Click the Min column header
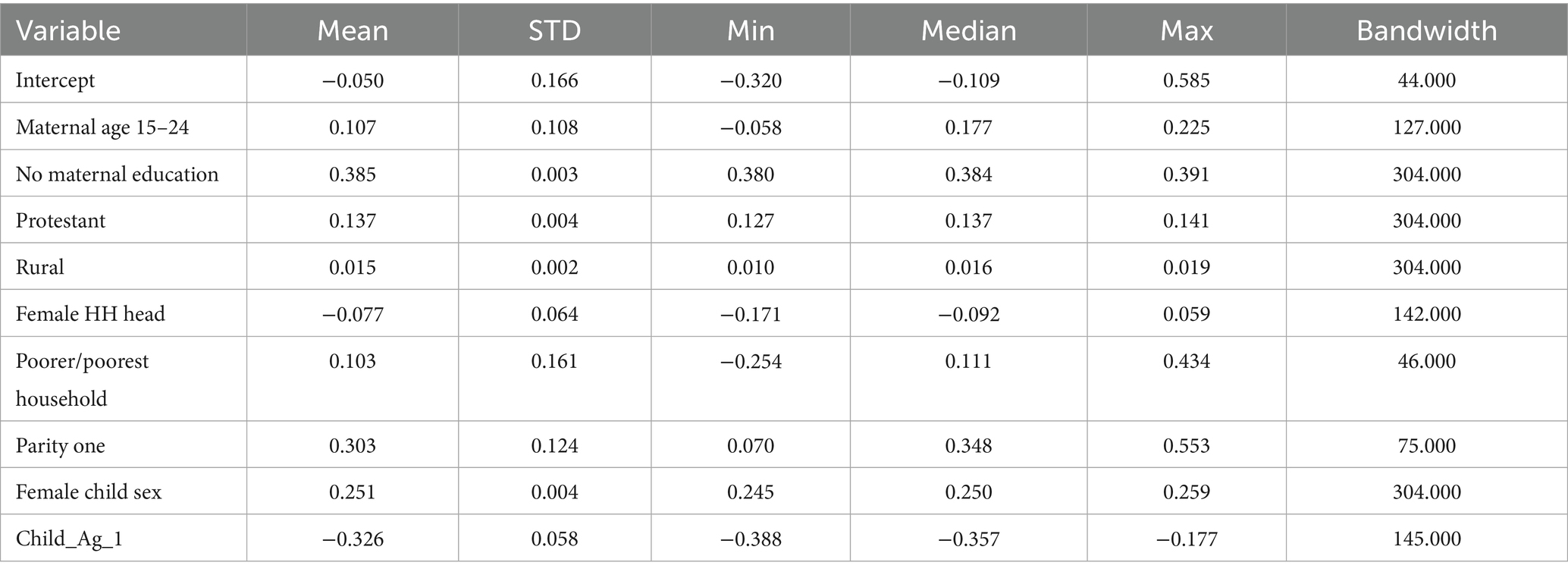 tap(751, 30)
